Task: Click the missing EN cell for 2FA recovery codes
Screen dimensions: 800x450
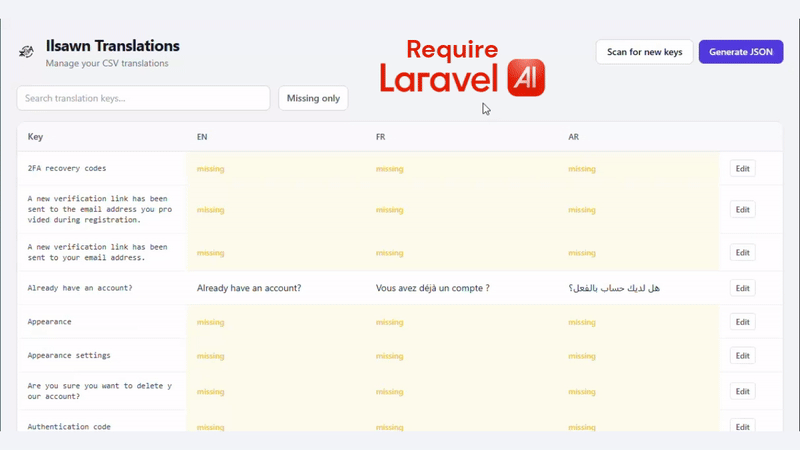Action: click(210, 169)
